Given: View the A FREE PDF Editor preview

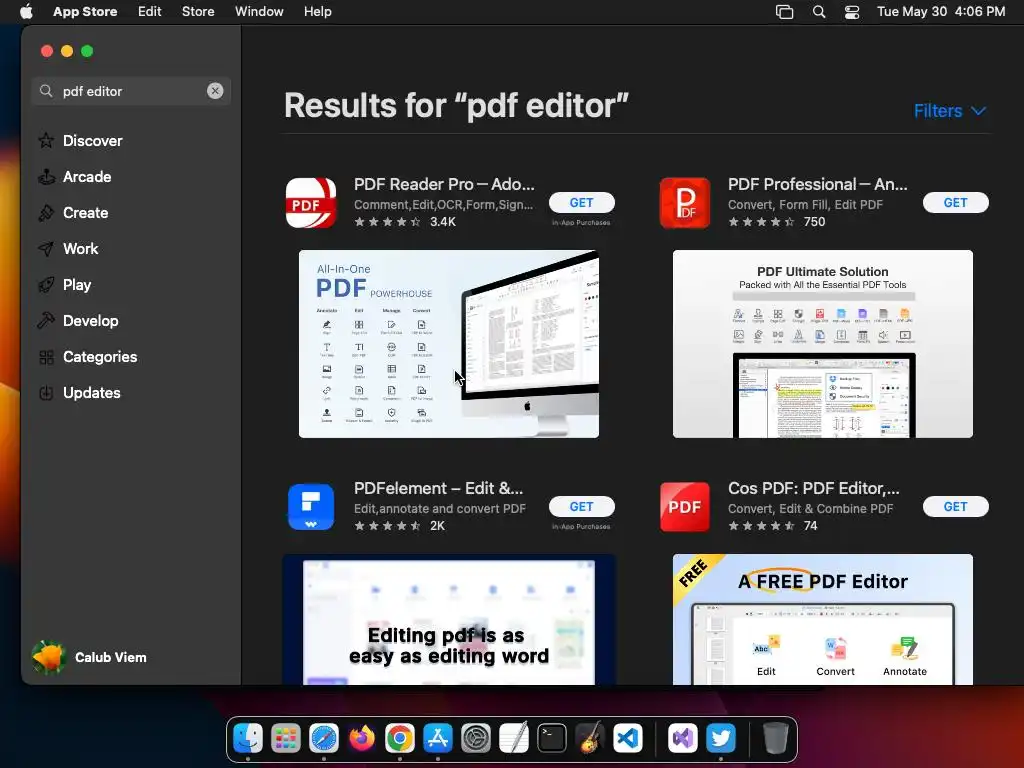Looking at the screenshot, I should pyautogui.click(x=823, y=619).
